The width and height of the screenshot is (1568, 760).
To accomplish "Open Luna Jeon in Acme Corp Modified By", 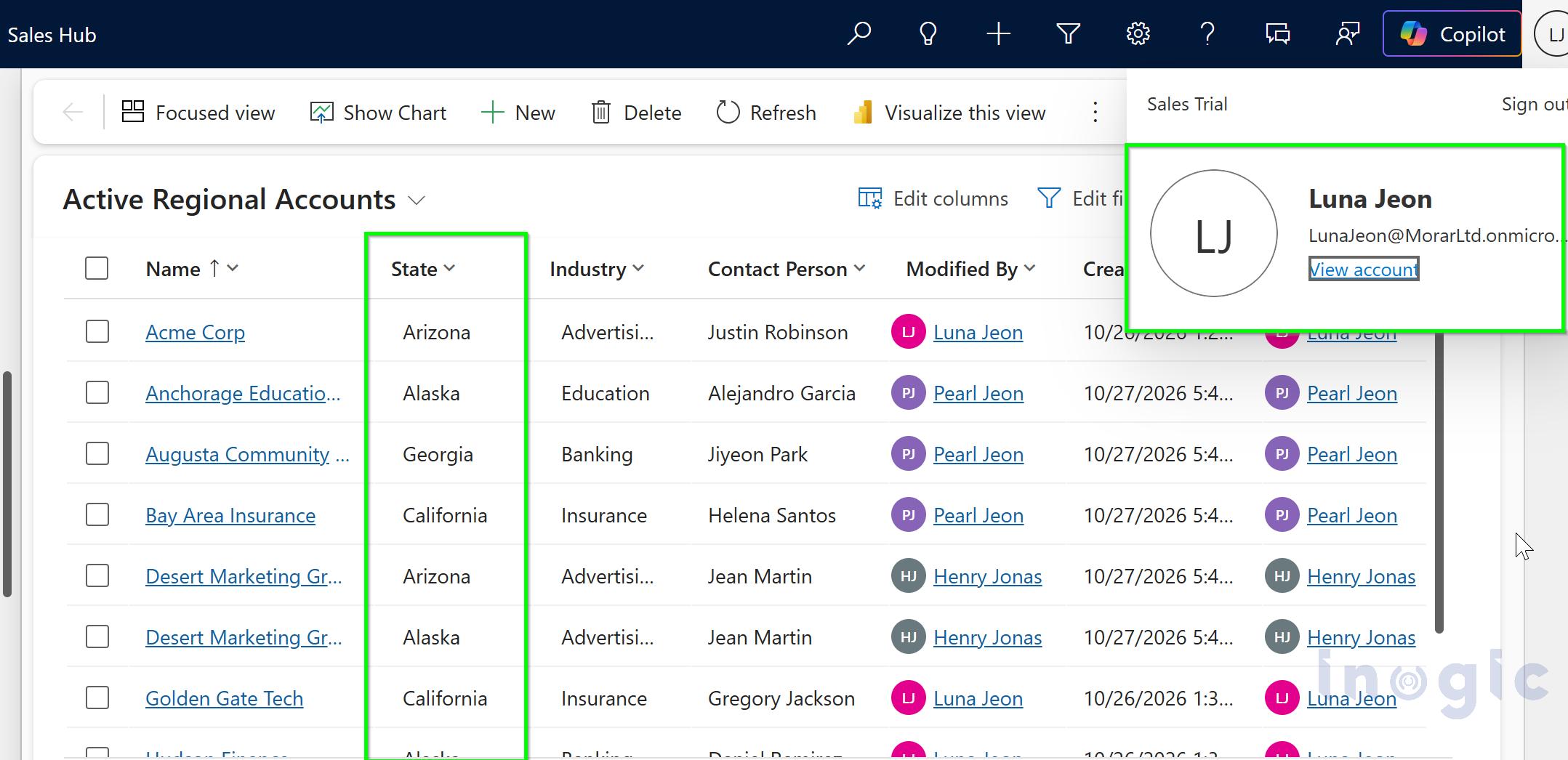I will tap(978, 332).
